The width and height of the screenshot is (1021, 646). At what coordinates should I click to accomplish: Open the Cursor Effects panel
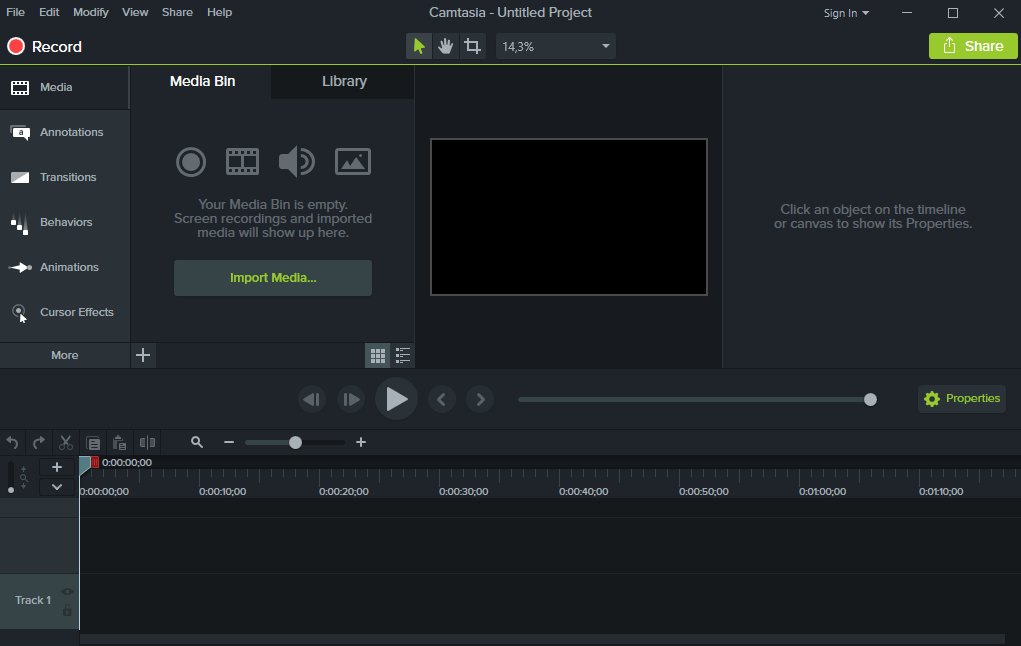click(65, 312)
